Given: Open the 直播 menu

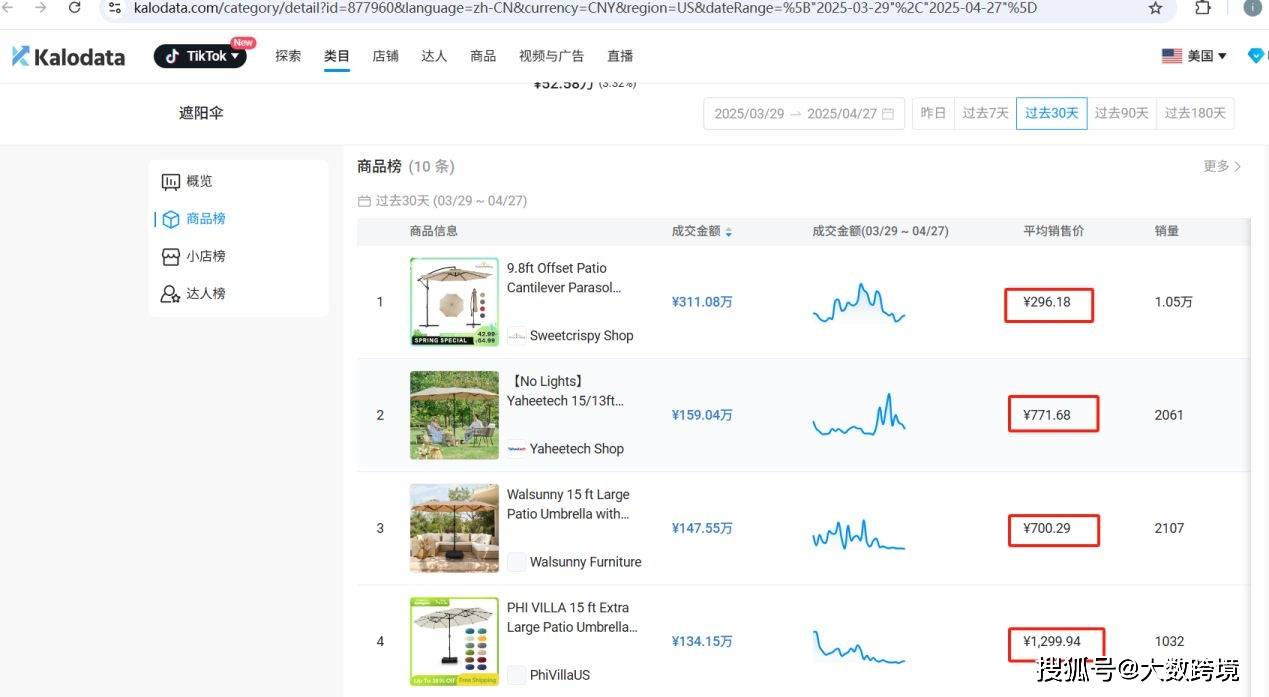Looking at the screenshot, I should coord(620,56).
